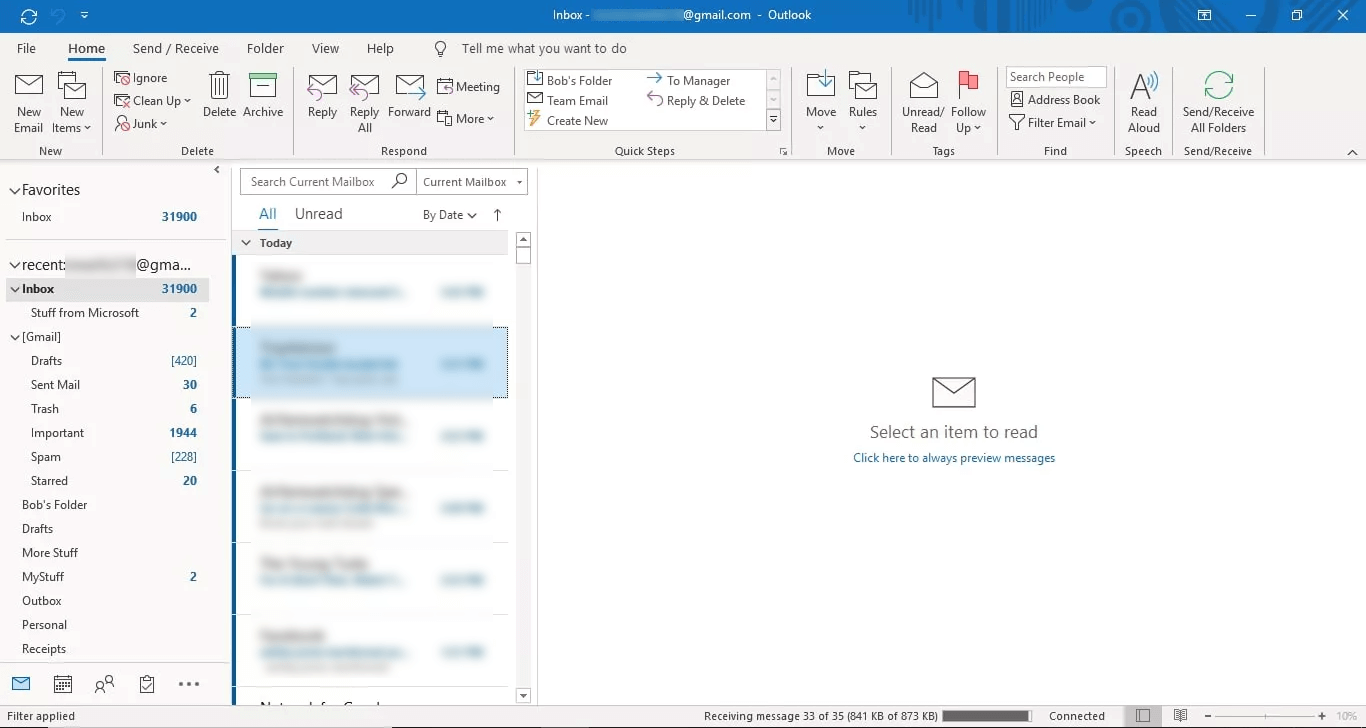Open Tasks view
This screenshot has width=1366, height=728.
pos(147,684)
